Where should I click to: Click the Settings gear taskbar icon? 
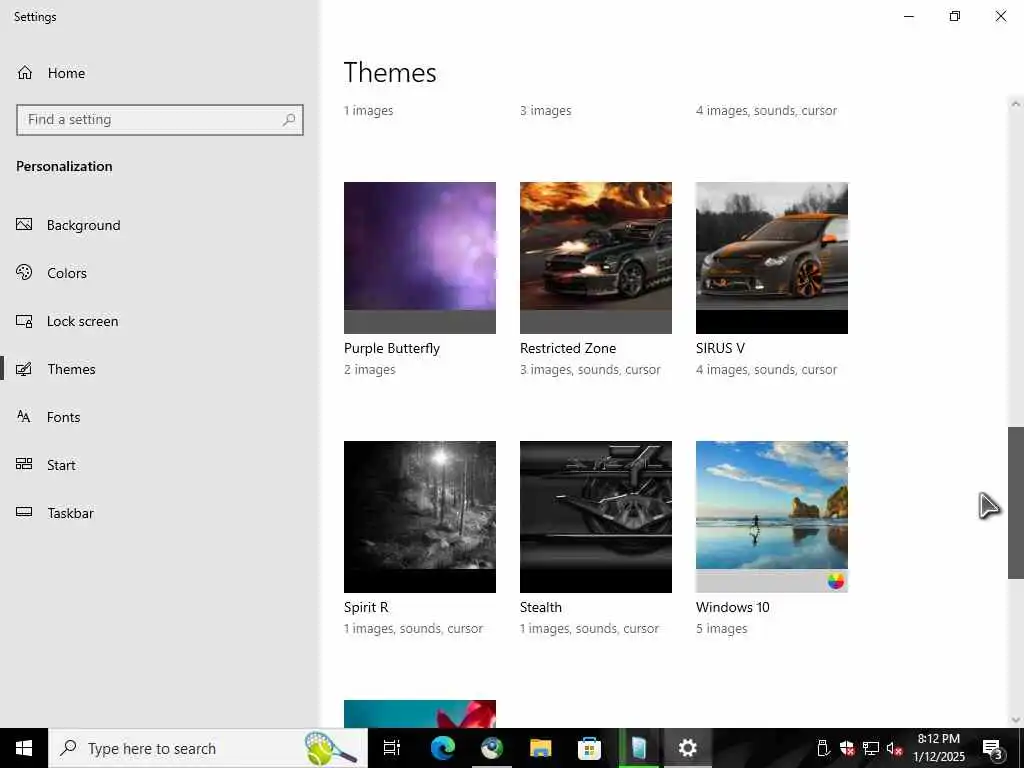(688, 748)
